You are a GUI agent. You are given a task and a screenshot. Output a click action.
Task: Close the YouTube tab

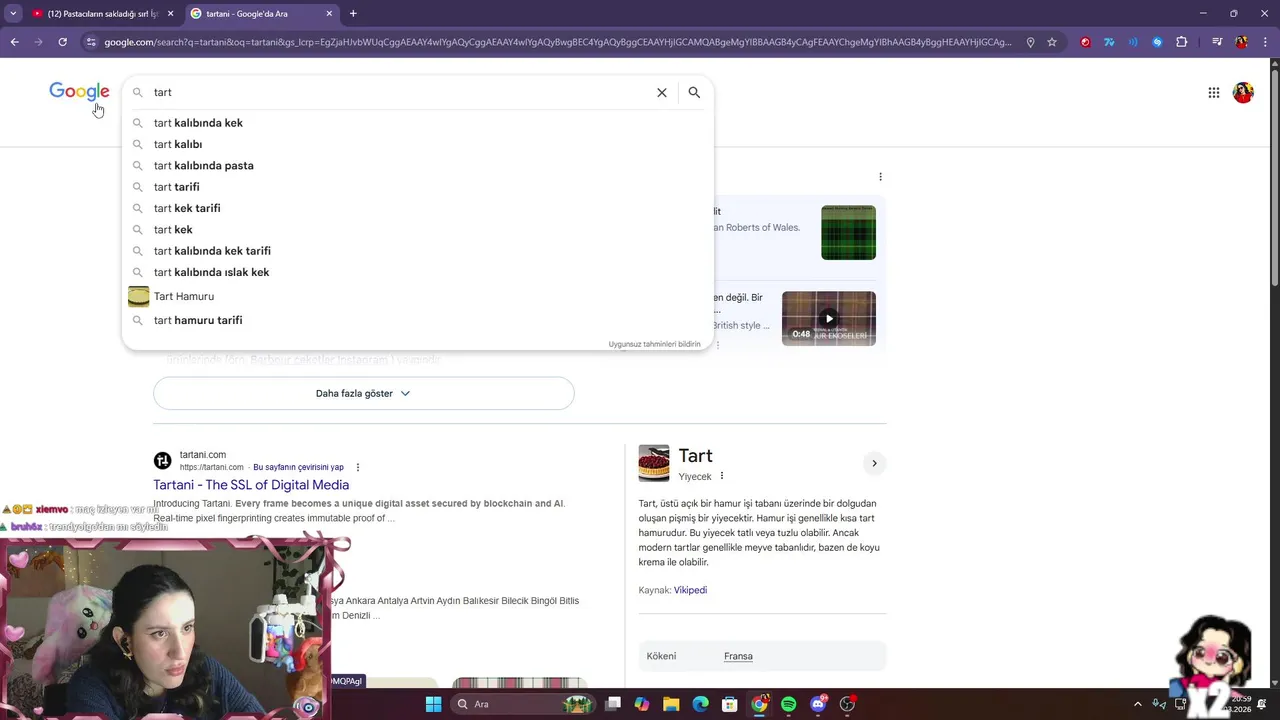point(170,14)
